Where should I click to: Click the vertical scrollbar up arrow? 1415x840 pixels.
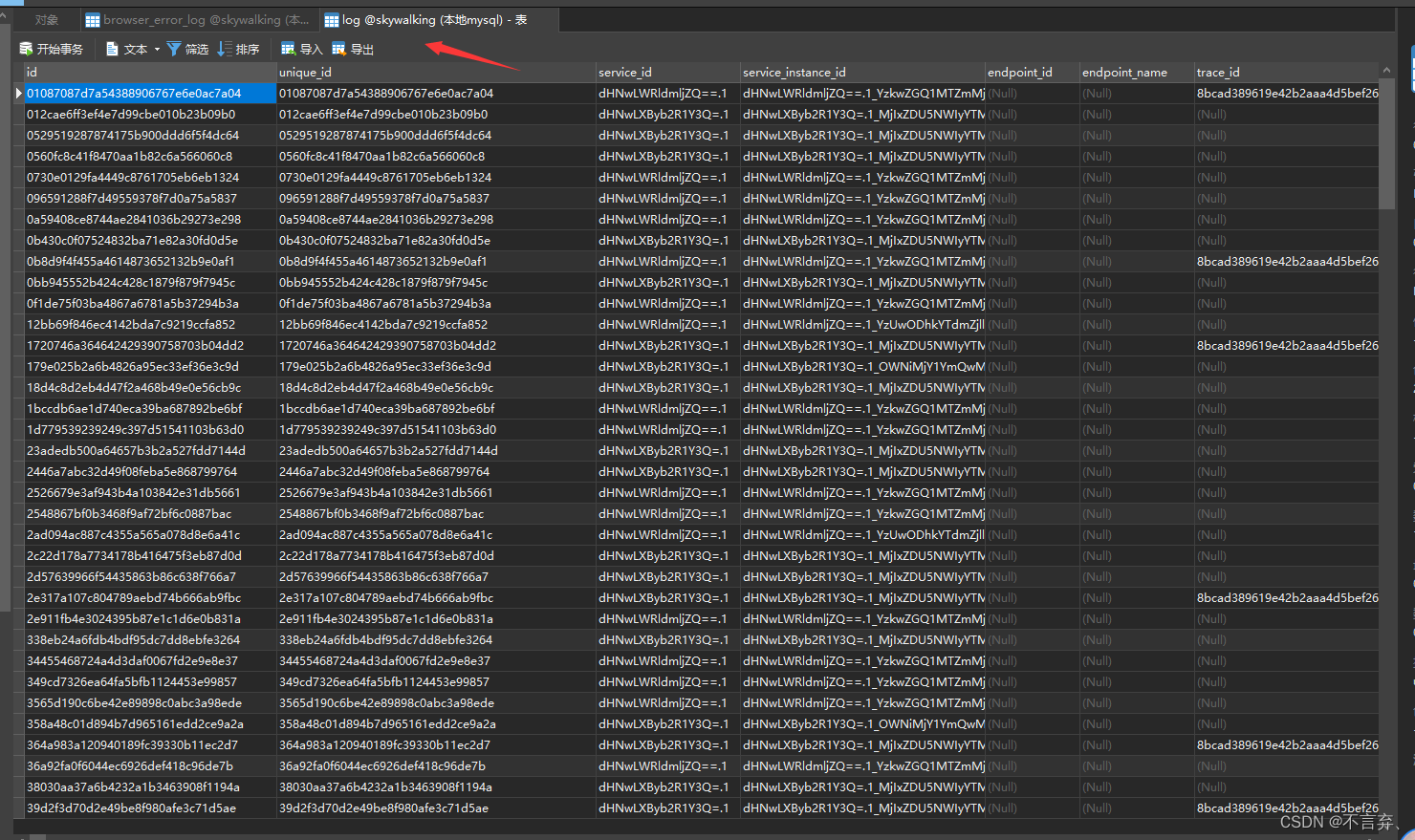tap(1386, 71)
